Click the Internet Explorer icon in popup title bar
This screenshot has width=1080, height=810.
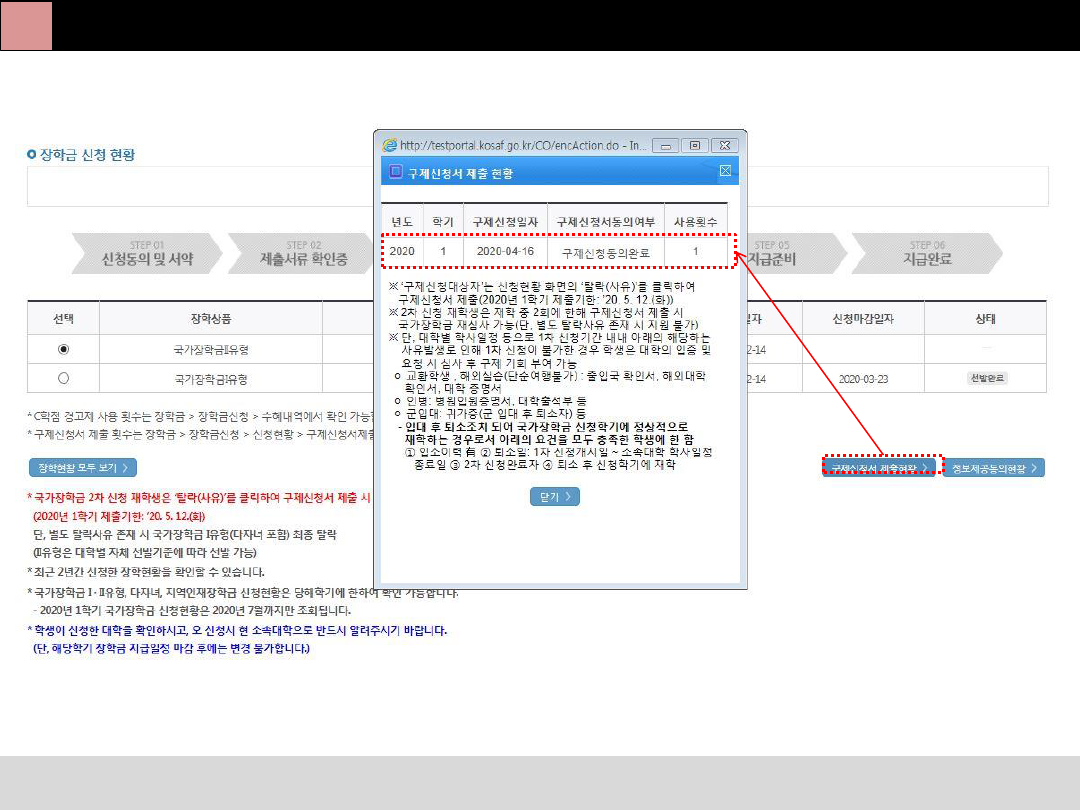(x=390, y=145)
